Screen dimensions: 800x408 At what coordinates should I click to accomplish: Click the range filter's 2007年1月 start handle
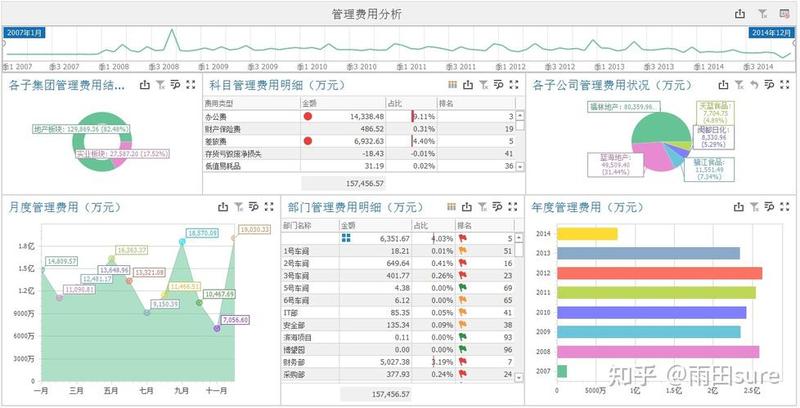click(24, 33)
